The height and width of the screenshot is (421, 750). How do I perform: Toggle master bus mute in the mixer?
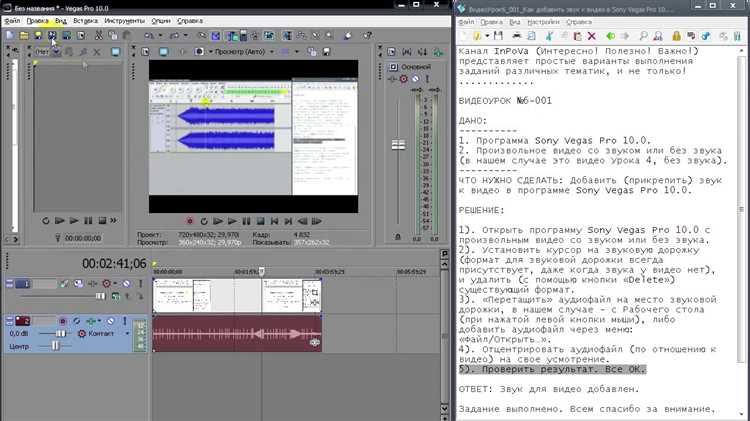[416, 79]
